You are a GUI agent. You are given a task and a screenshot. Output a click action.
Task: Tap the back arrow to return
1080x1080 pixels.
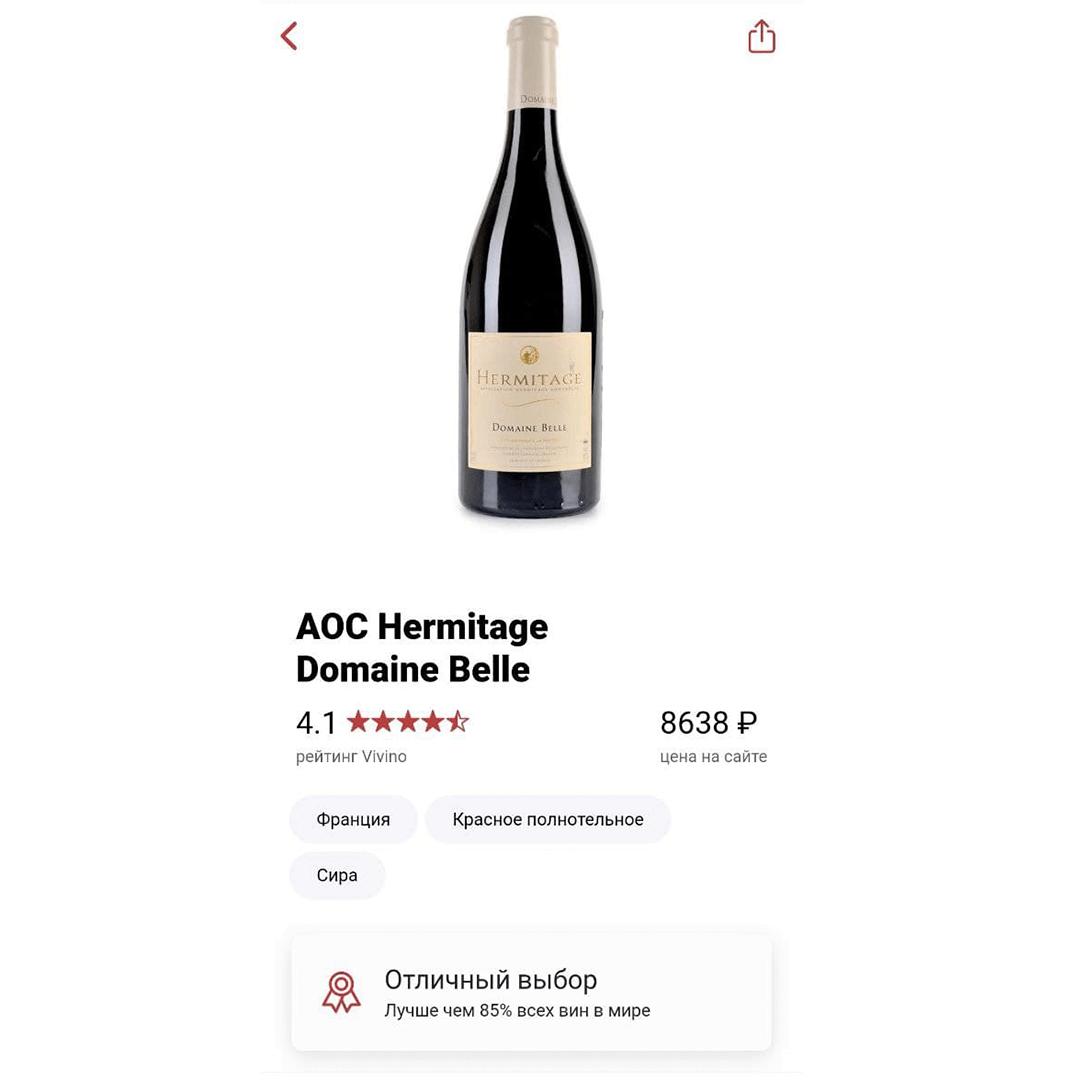click(x=288, y=35)
